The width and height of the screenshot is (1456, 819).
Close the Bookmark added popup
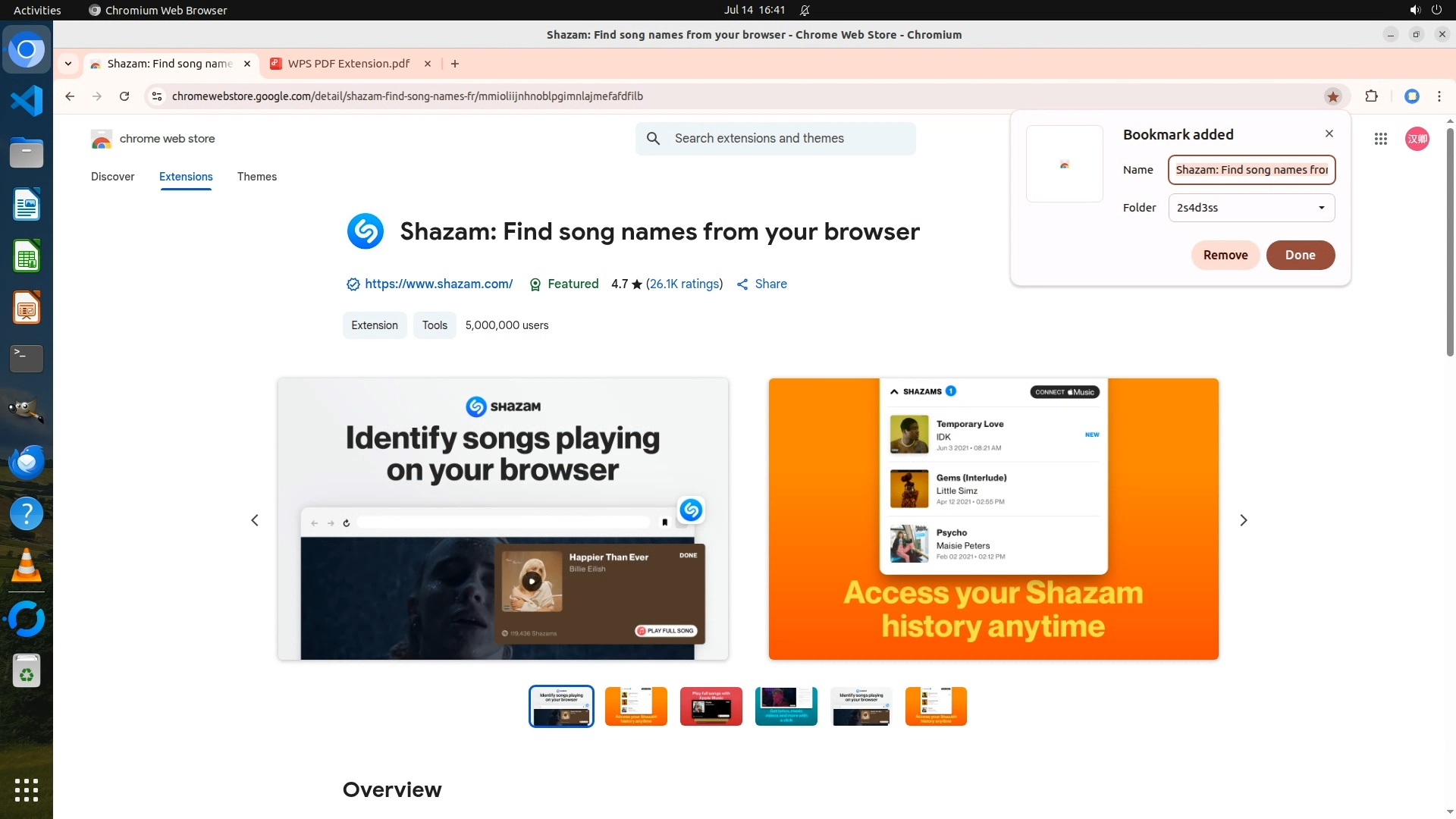1329,133
